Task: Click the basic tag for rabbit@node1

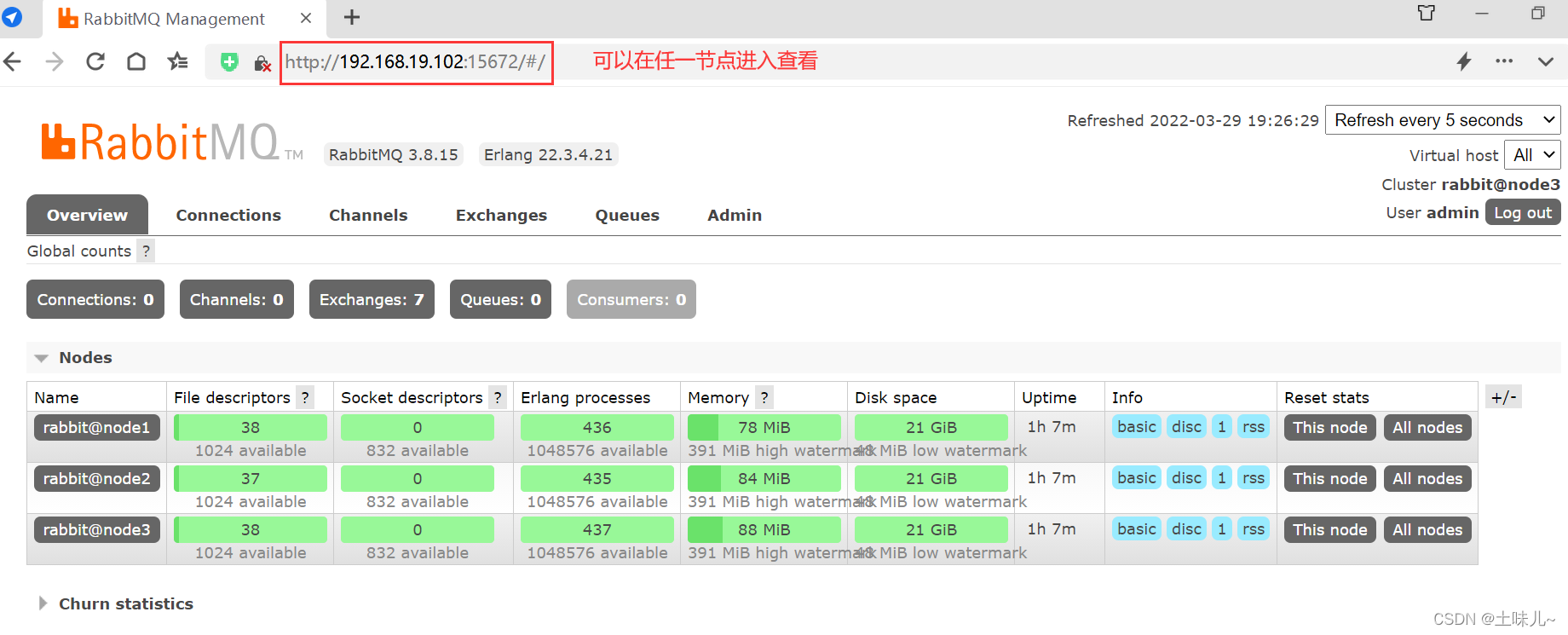Action: click(1137, 426)
